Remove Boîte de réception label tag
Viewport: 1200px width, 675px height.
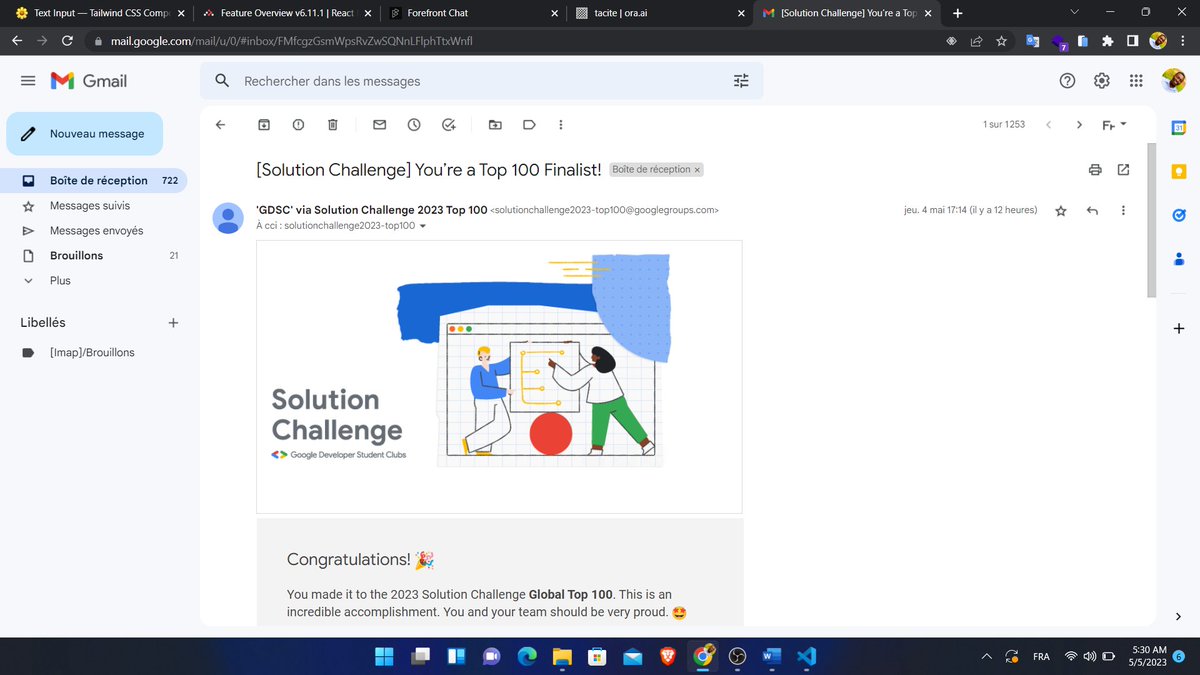pos(697,170)
